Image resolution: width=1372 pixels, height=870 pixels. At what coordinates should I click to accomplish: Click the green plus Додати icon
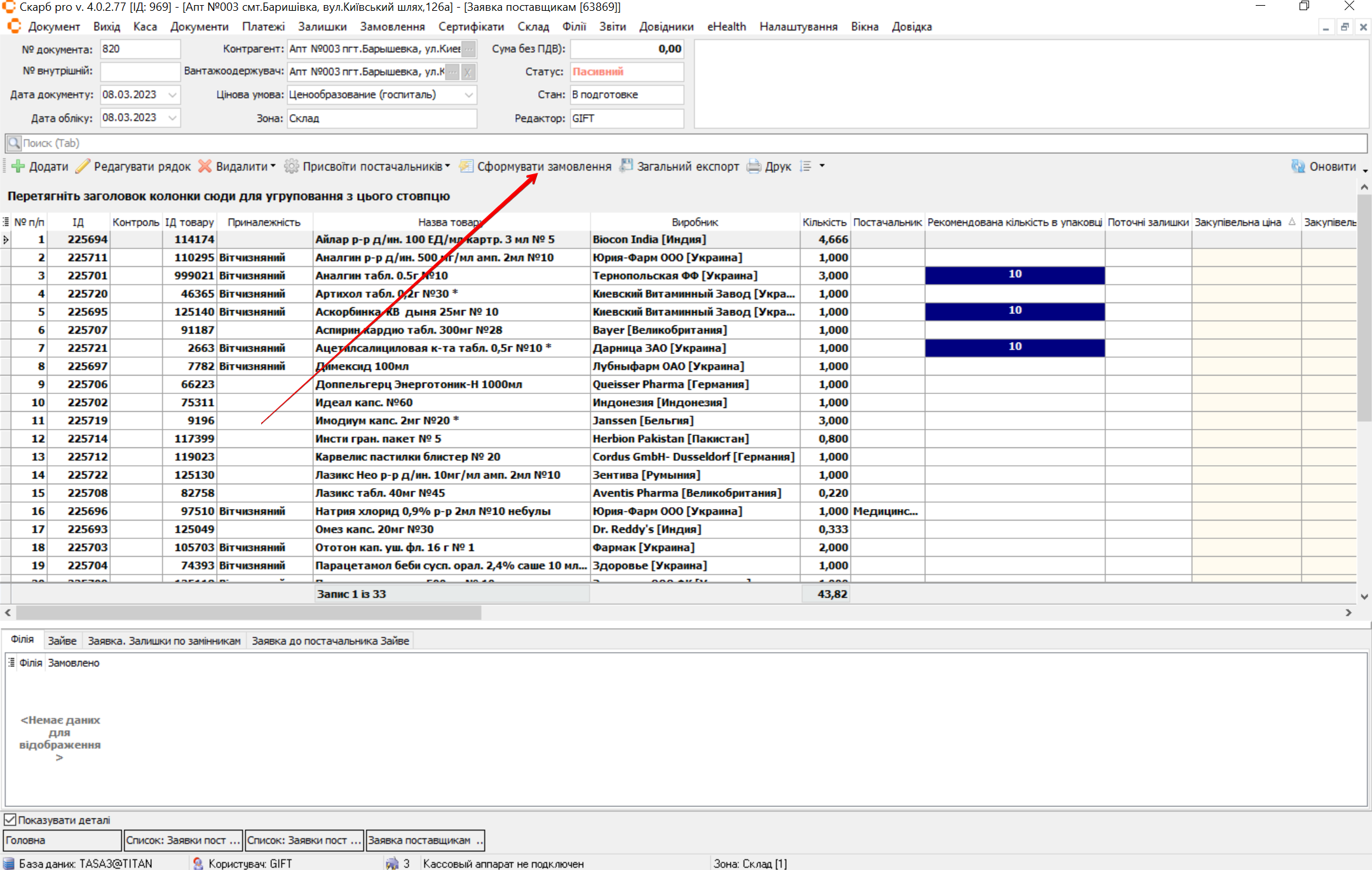click(x=18, y=167)
